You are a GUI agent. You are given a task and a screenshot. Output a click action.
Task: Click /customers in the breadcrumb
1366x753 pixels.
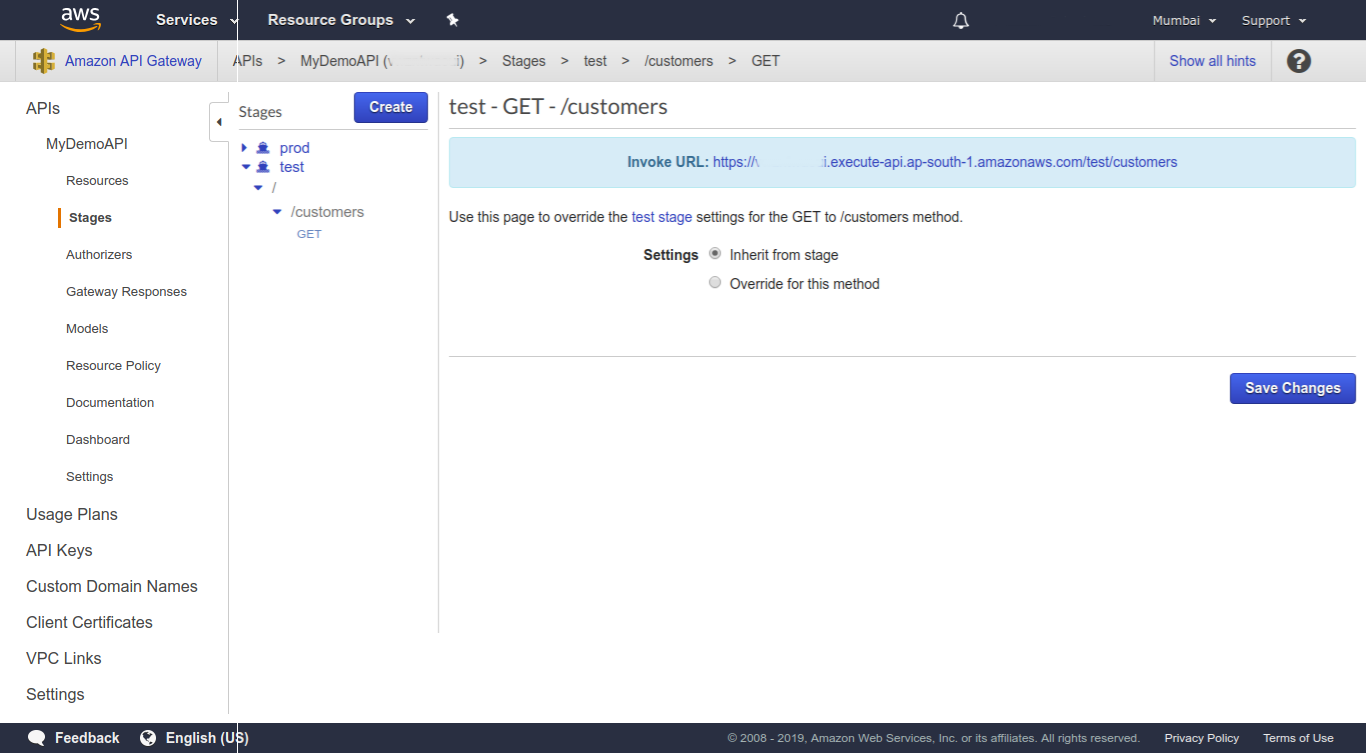[x=679, y=61]
